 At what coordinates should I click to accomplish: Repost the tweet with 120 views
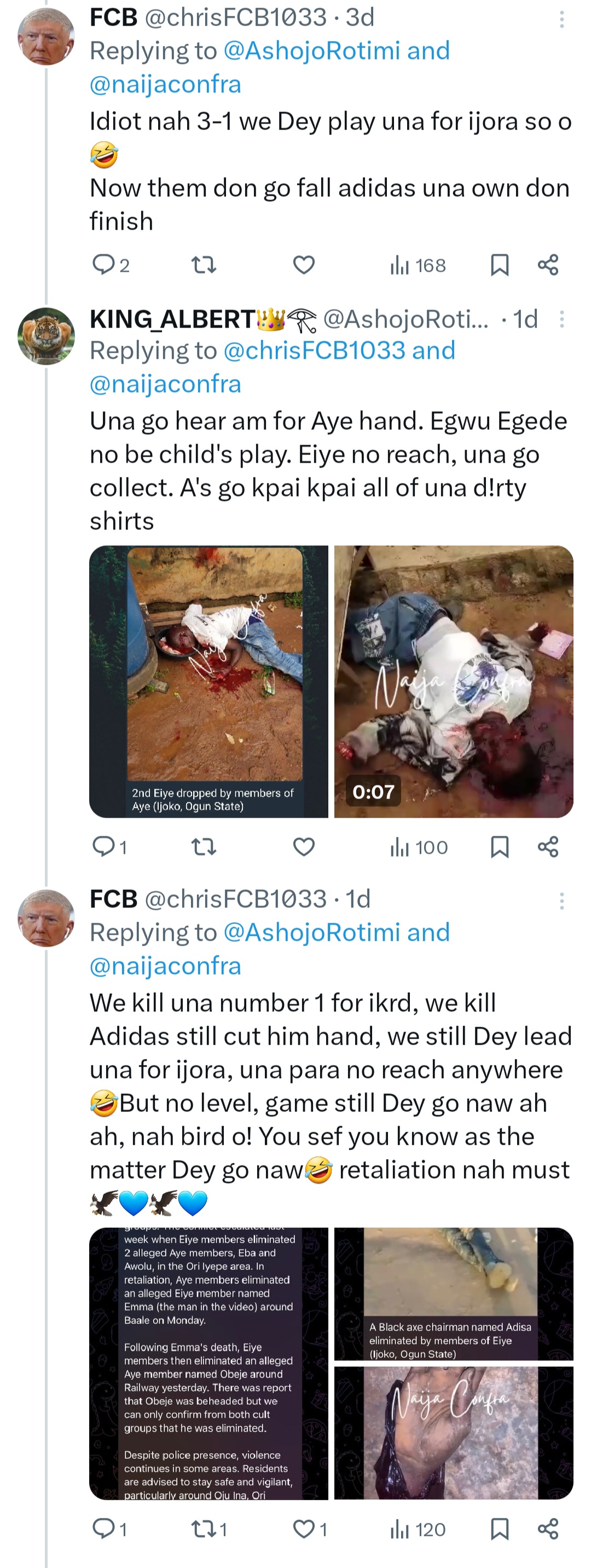click(x=204, y=1529)
